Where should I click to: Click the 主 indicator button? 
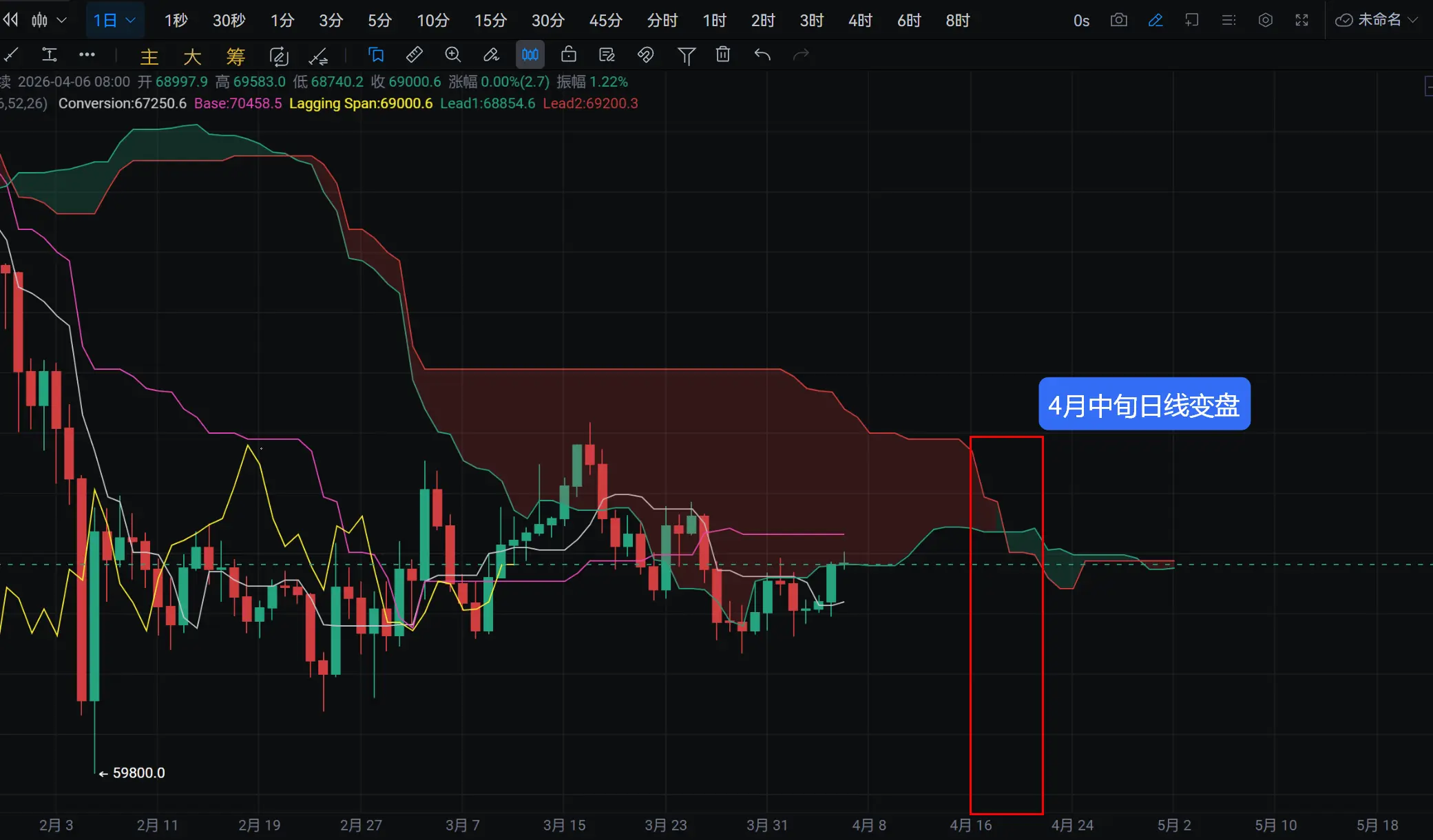pyautogui.click(x=149, y=56)
